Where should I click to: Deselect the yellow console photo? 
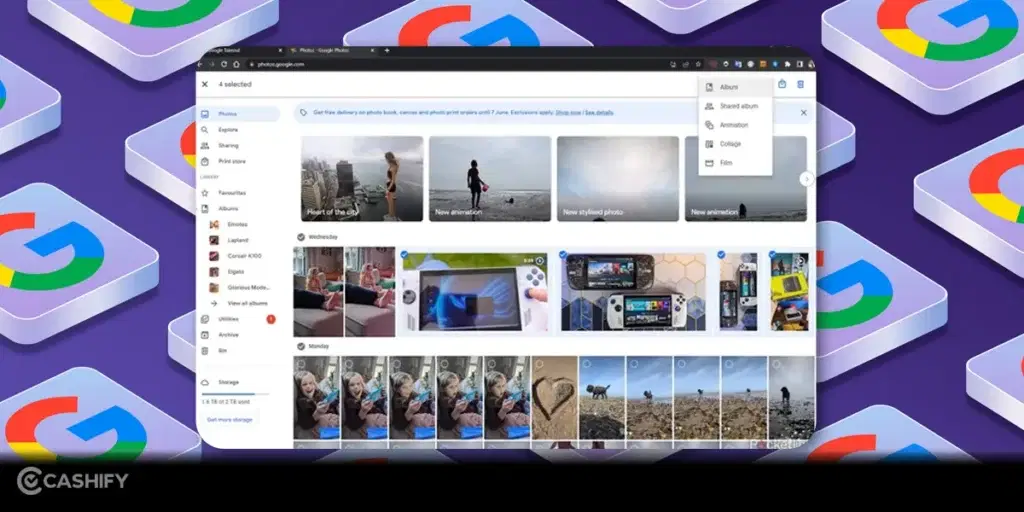click(x=773, y=255)
